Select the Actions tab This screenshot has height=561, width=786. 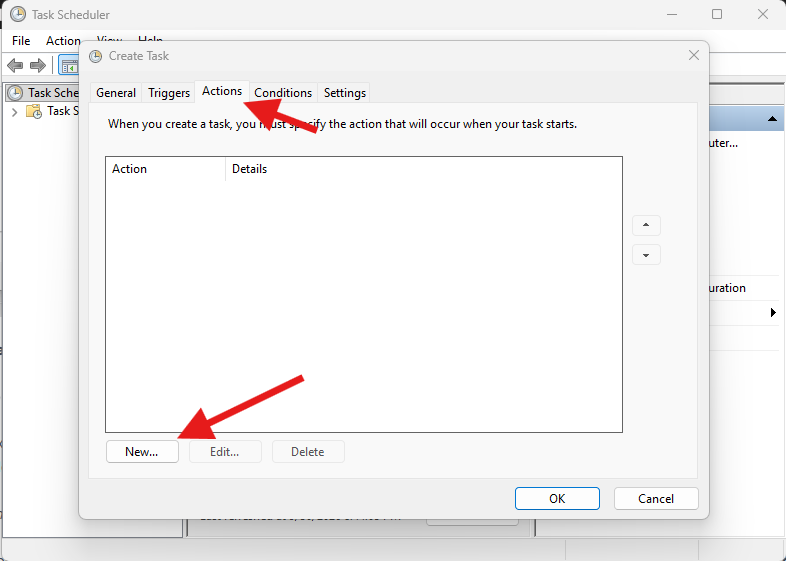(x=222, y=91)
